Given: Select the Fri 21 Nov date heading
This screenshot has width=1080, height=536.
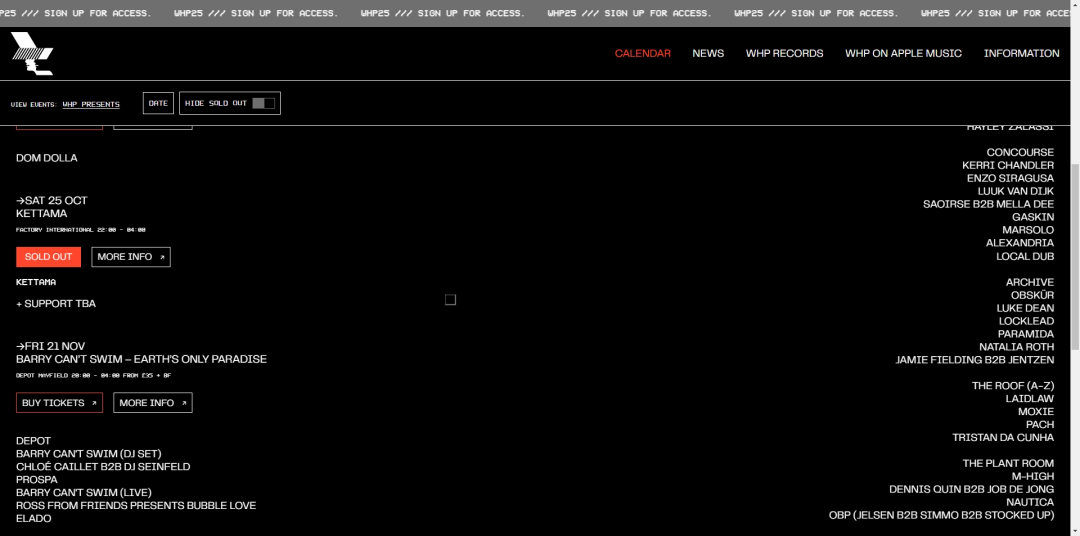Looking at the screenshot, I should coord(50,347).
